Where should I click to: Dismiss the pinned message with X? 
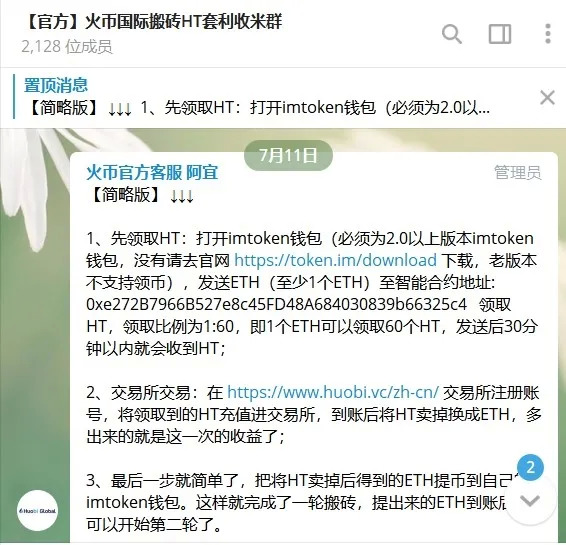tap(547, 98)
